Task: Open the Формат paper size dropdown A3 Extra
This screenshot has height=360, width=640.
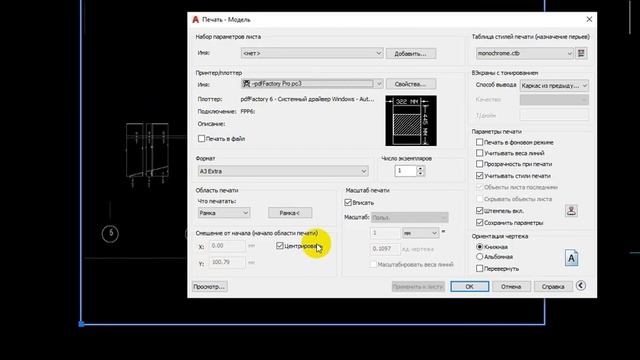Action: 283,171
